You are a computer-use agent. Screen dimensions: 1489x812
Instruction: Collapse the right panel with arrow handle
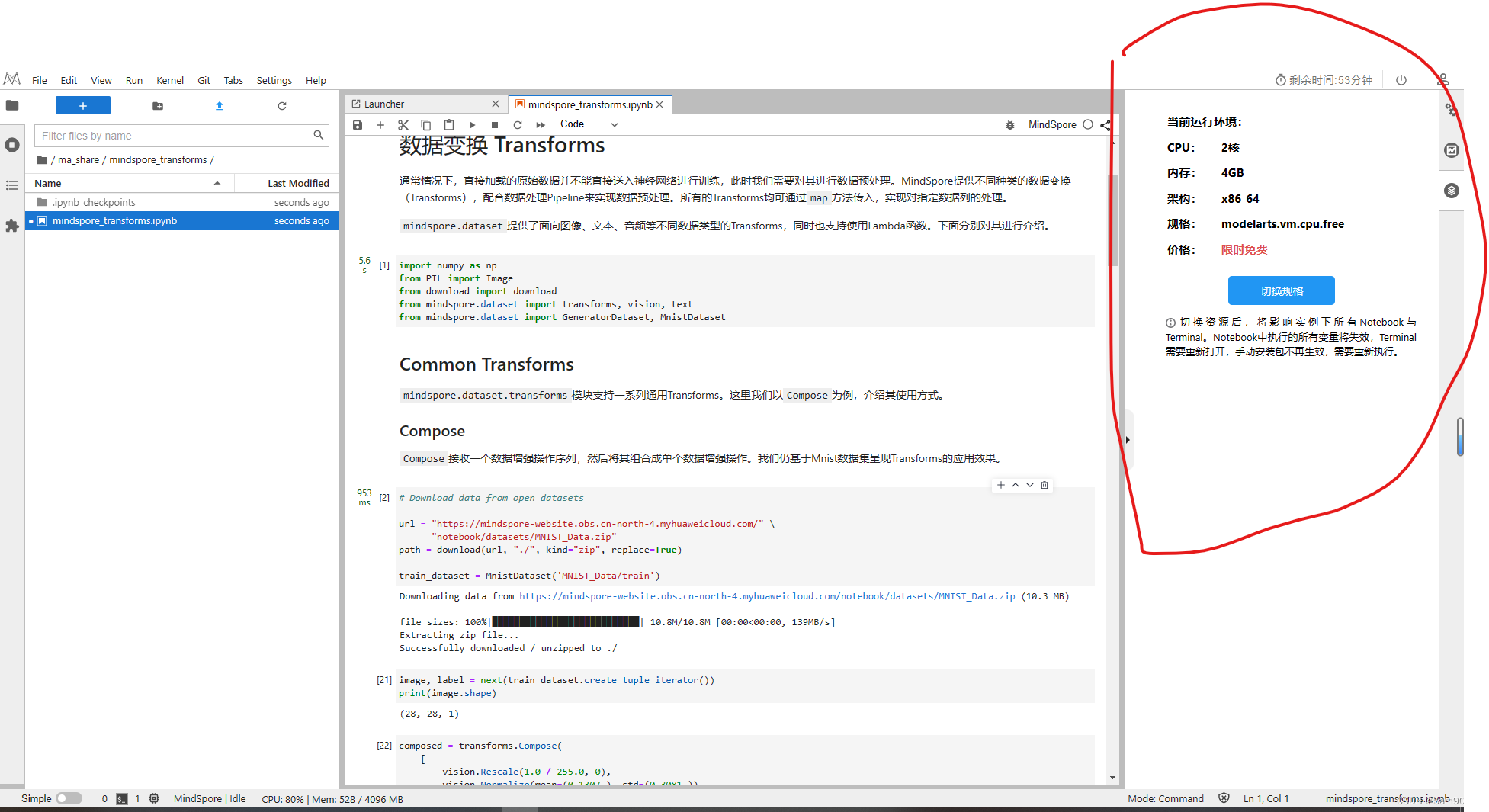[x=1128, y=440]
